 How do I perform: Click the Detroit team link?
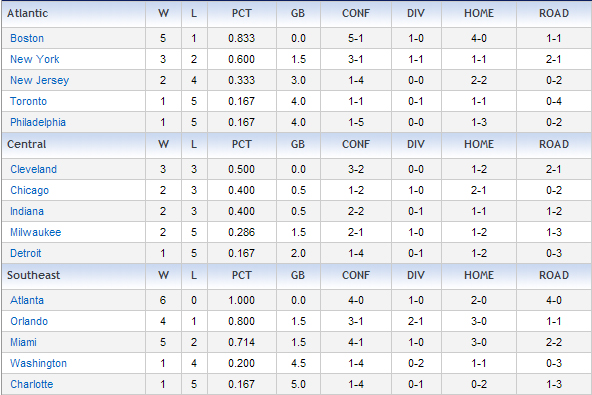pyautogui.click(x=25, y=253)
